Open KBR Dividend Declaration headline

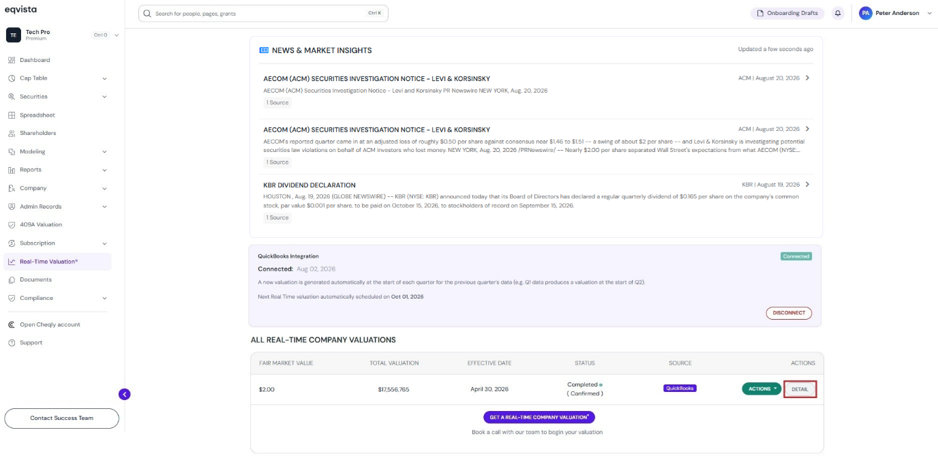coord(309,185)
